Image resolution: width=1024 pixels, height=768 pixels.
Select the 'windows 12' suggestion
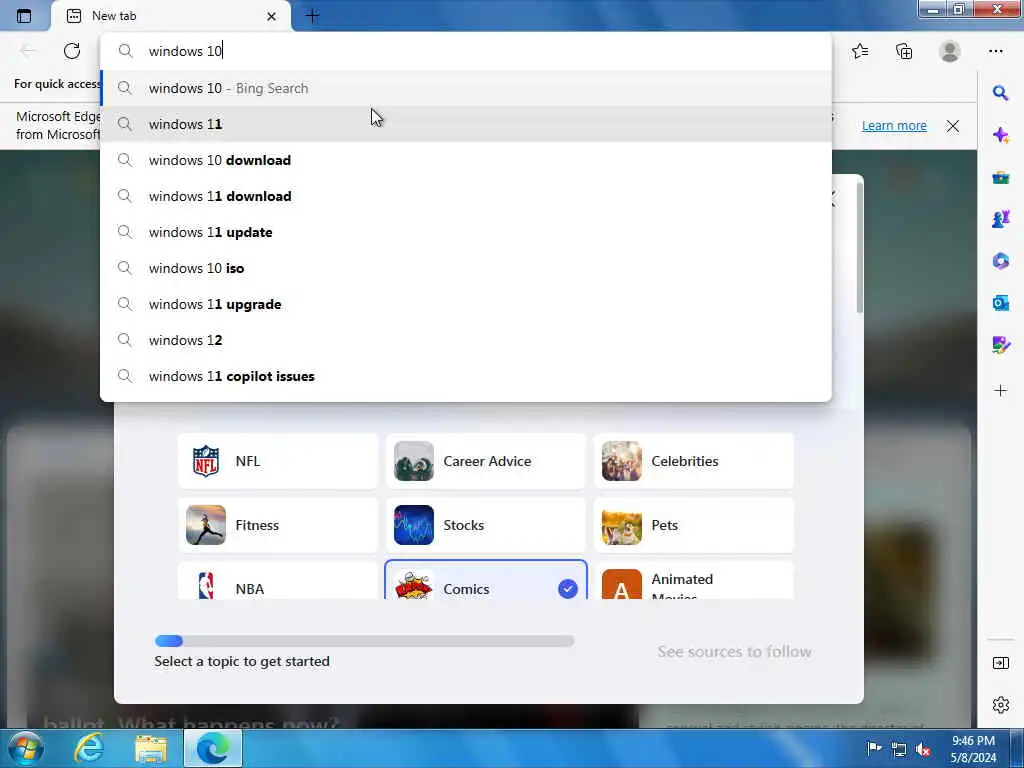tap(466, 340)
